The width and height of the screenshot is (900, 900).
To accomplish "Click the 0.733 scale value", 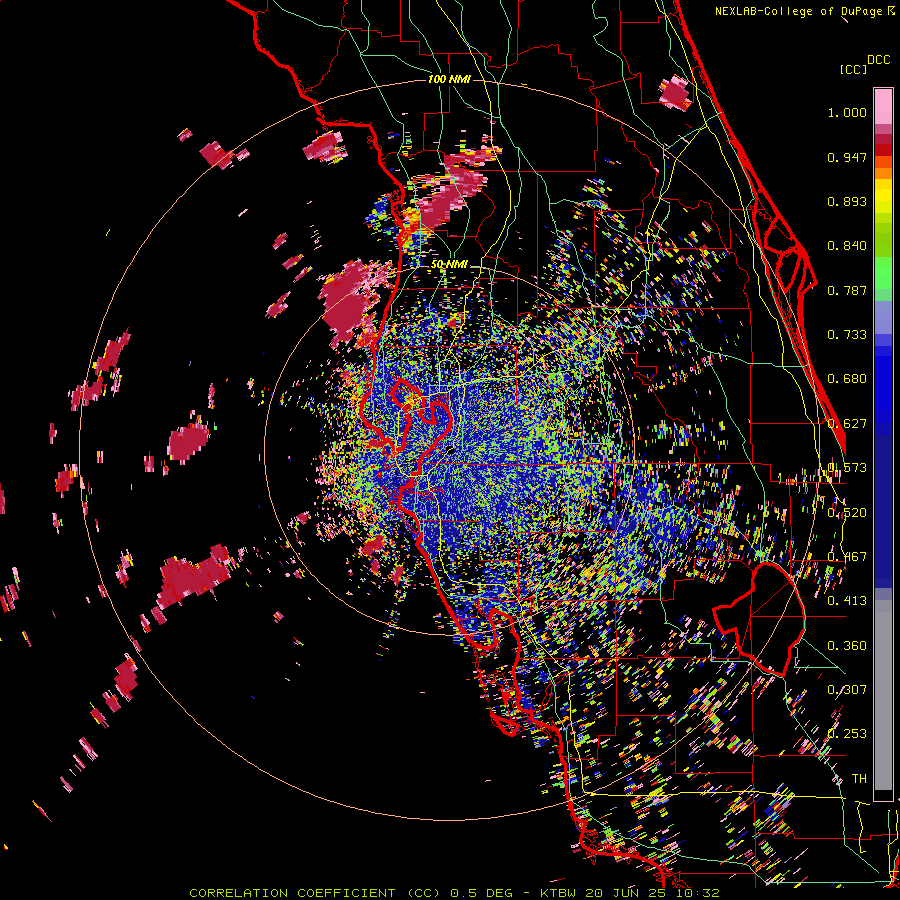I will click(x=847, y=335).
